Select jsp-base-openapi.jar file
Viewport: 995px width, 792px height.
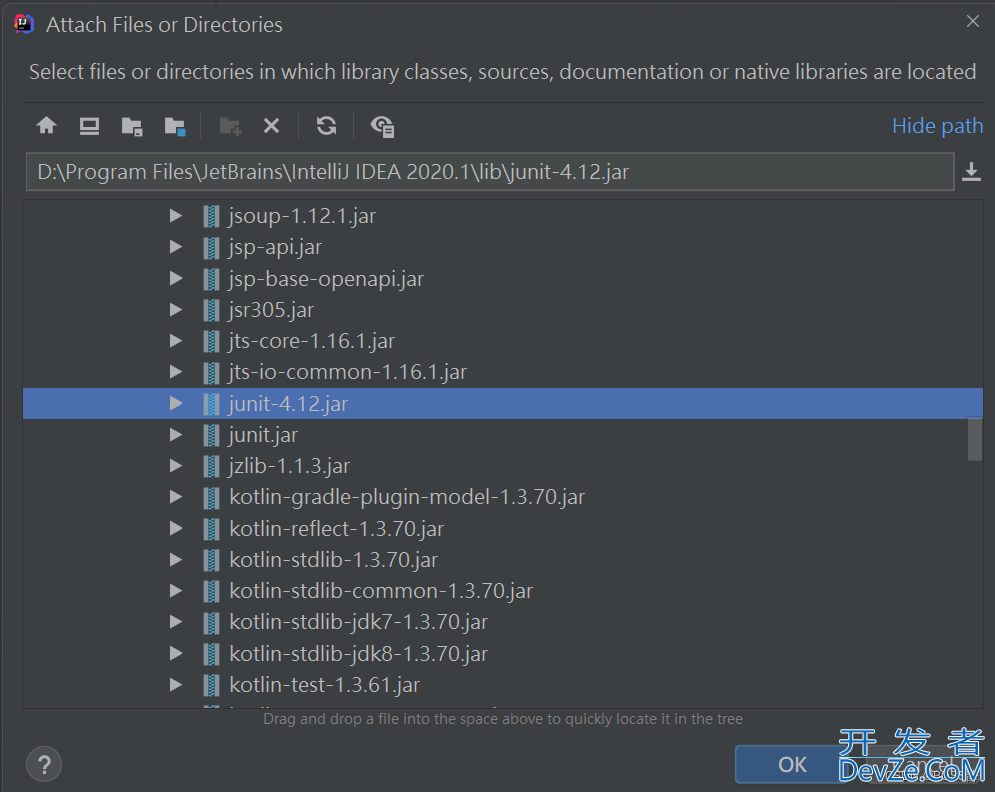tap(326, 279)
